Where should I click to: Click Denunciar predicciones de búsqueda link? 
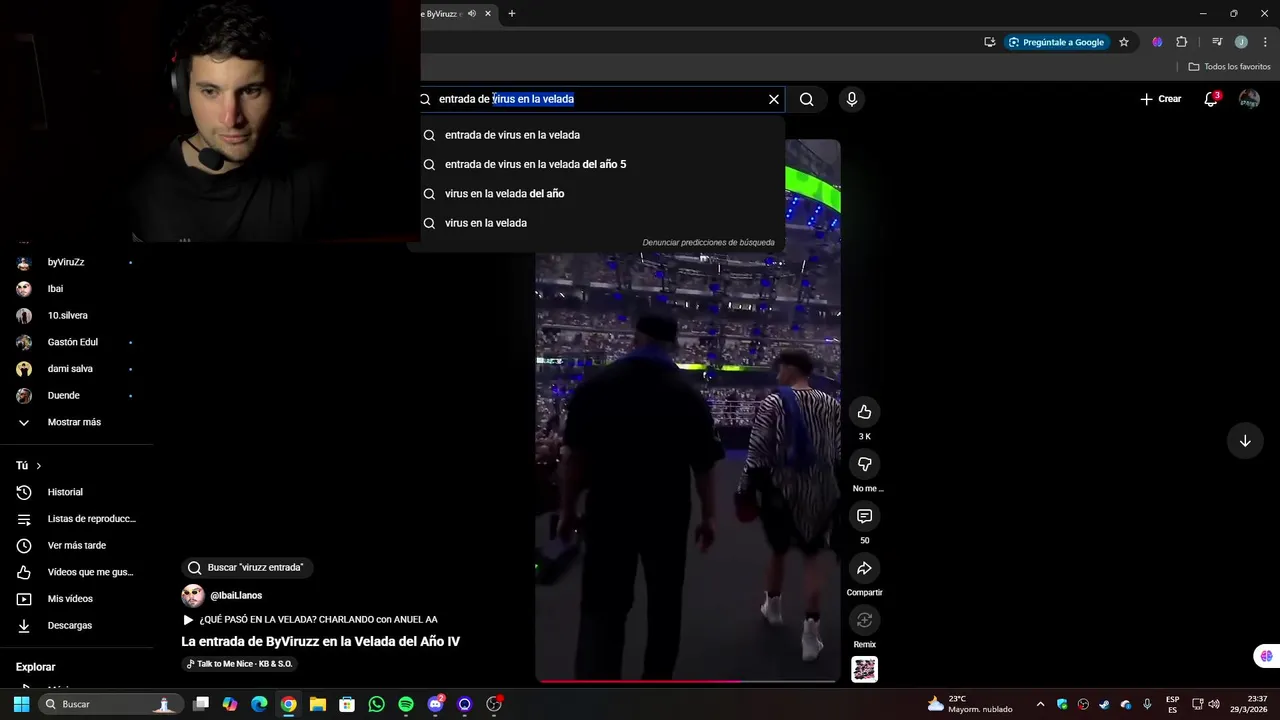708,242
